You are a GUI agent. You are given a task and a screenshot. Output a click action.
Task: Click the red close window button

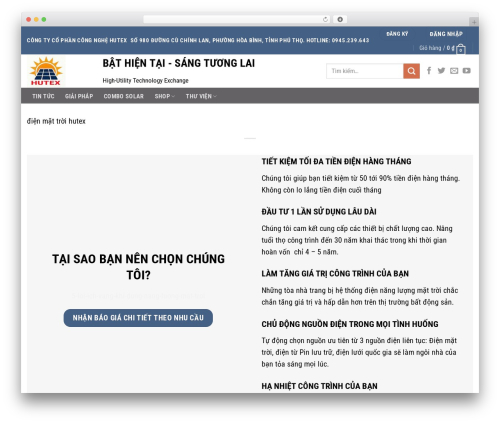[x=29, y=19]
